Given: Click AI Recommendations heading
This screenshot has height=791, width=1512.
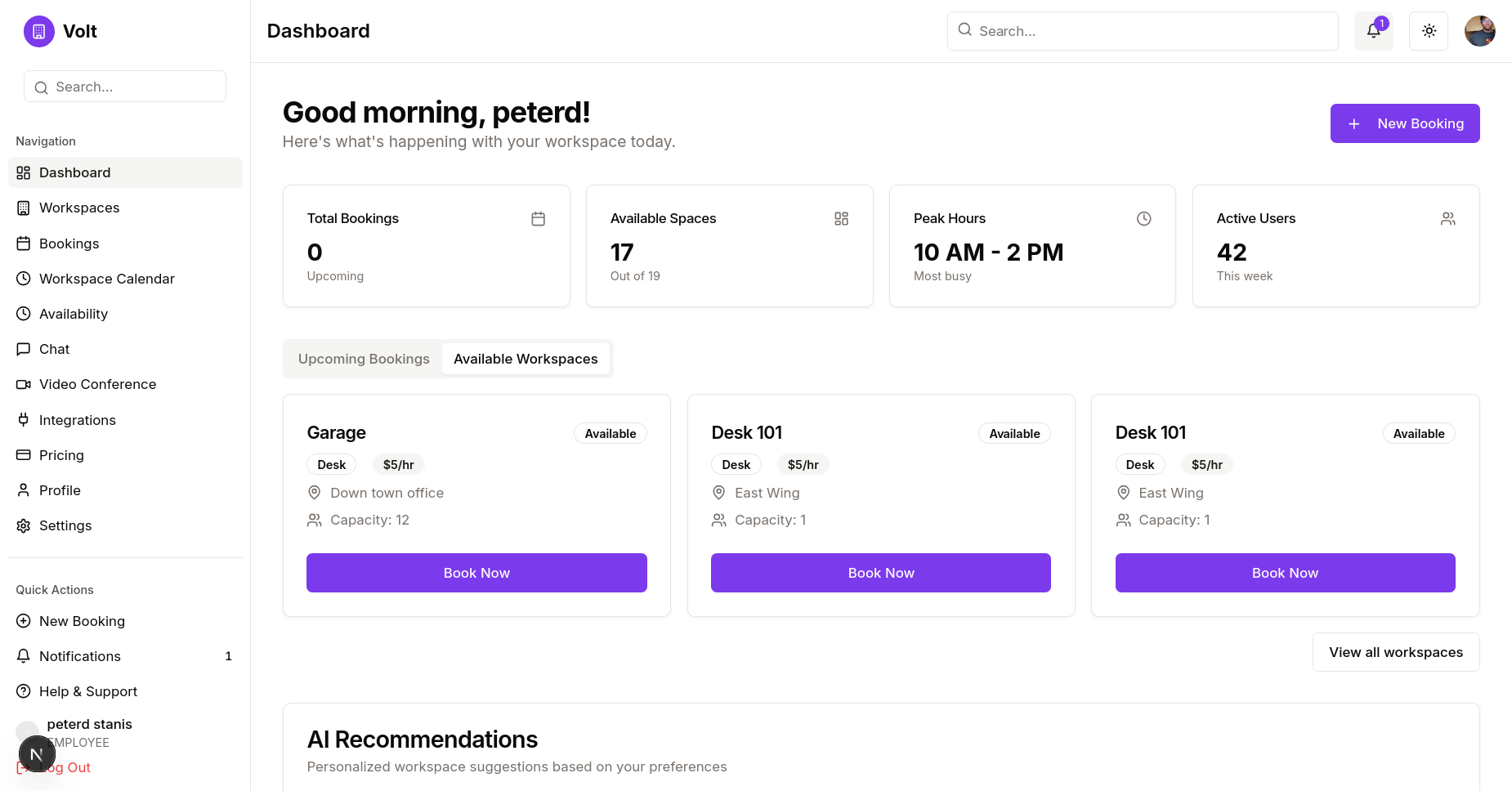Looking at the screenshot, I should (423, 740).
